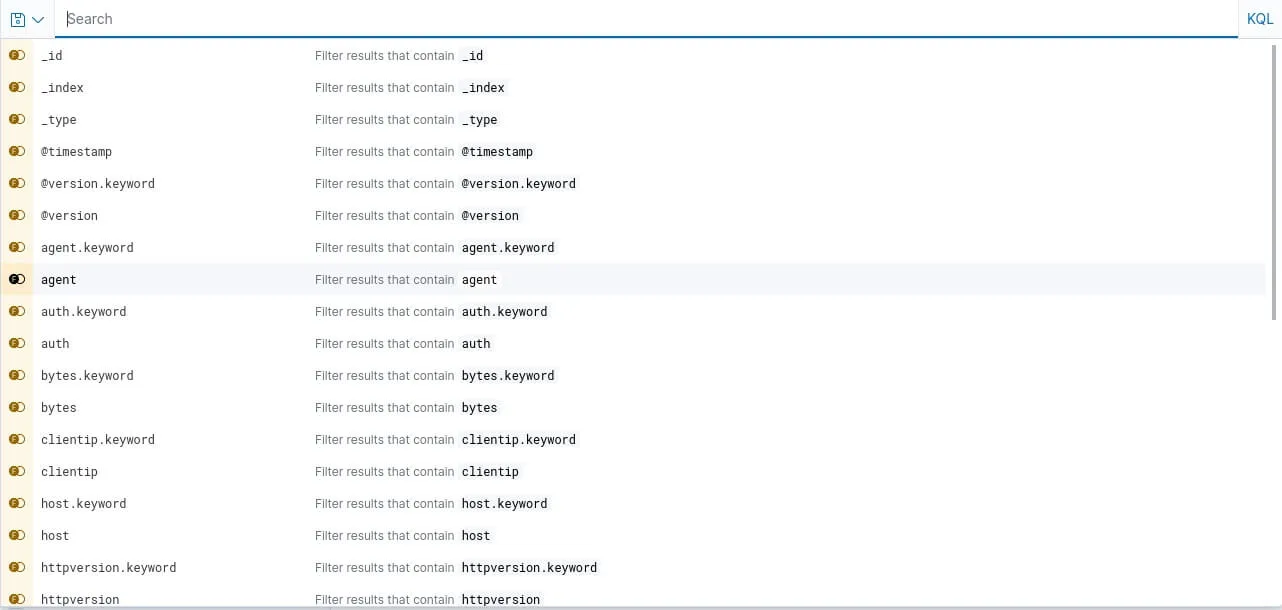Select the clientip.keyword suggestion
Image resolution: width=1282 pixels, height=610 pixels.
click(x=633, y=440)
